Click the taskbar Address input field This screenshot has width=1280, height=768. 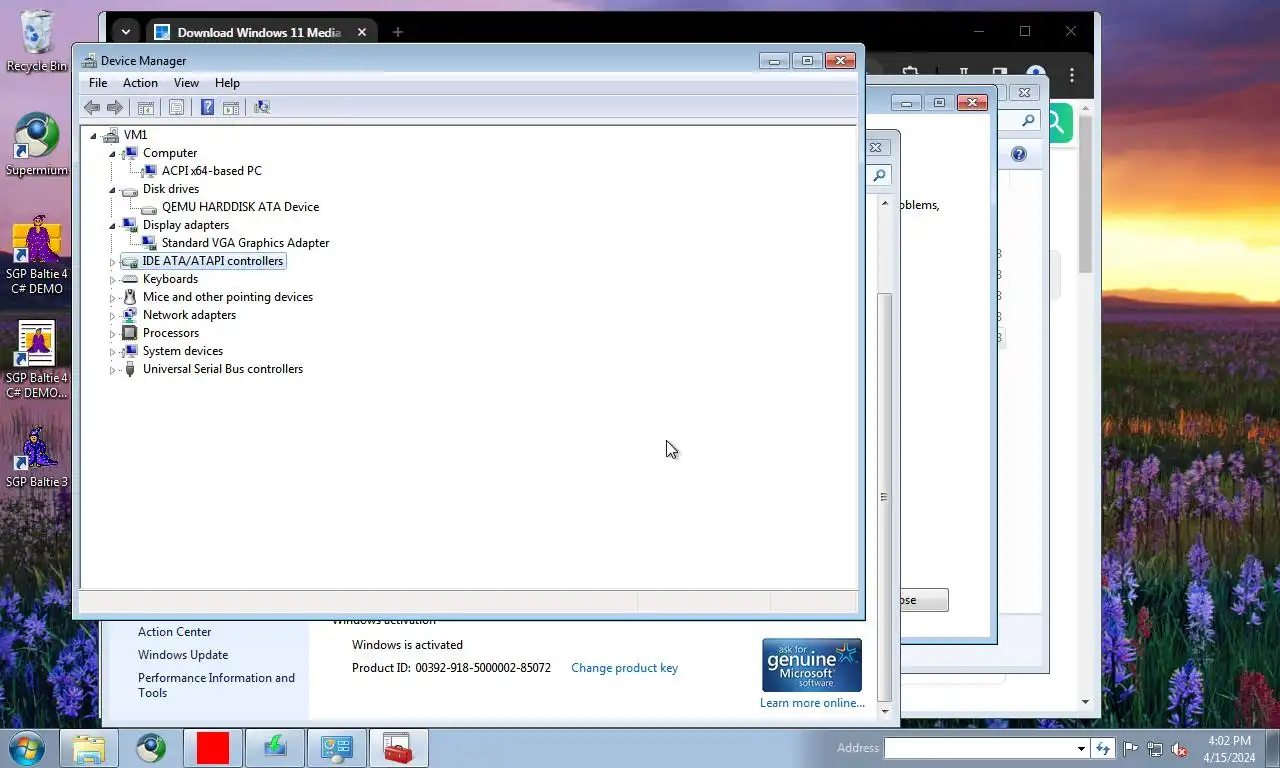(979, 748)
